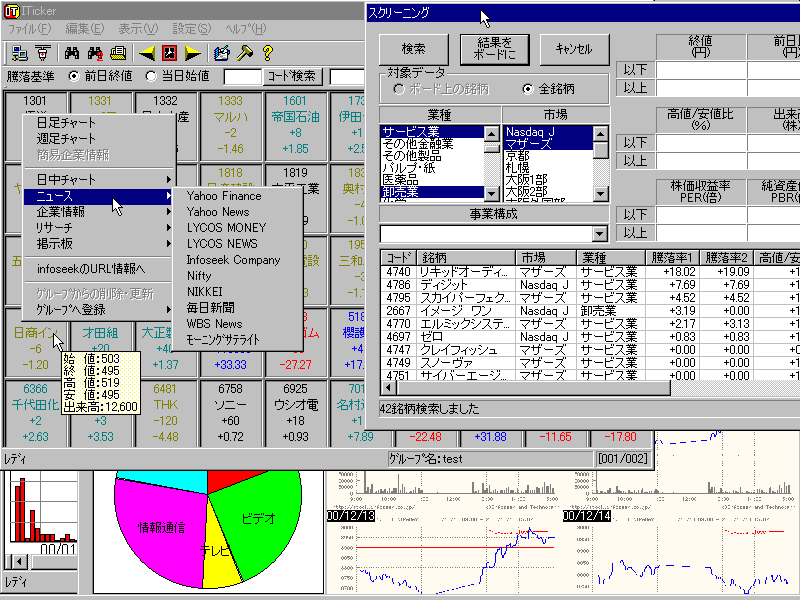
Task: Open the 設定(S) menu
Action: click(x=192, y=29)
